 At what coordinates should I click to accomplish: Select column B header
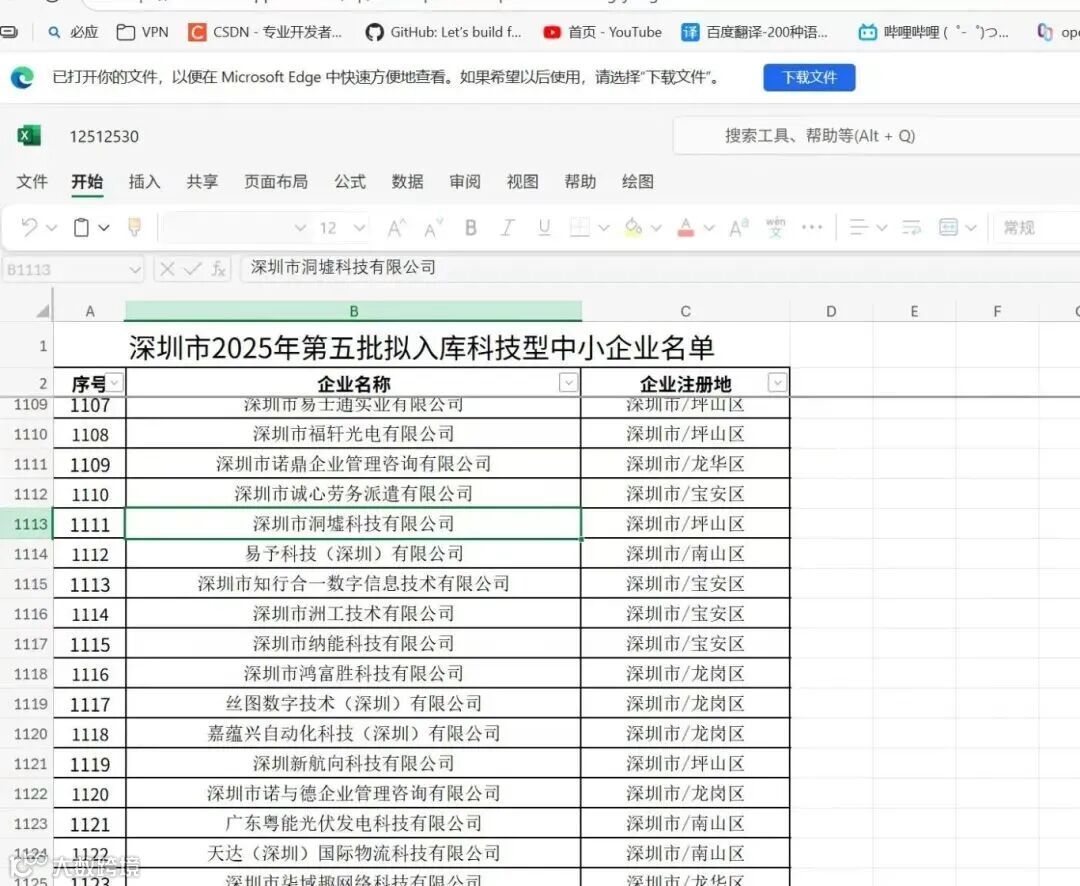353,311
